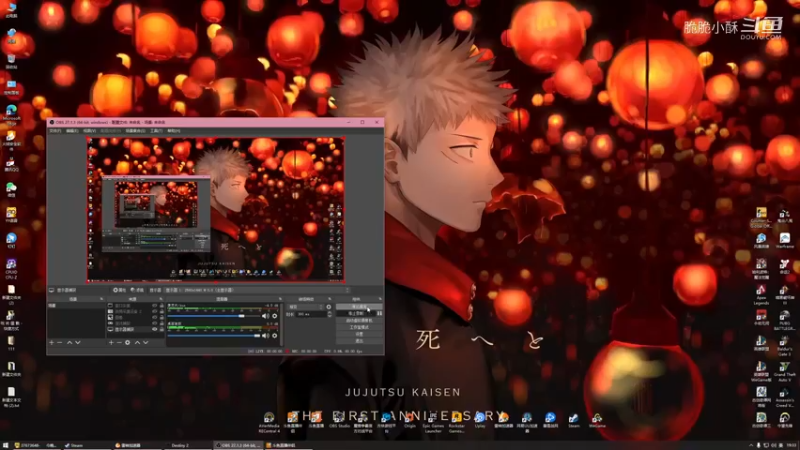Viewport: 800px width, 450px height.
Task: Select WeGame desktop shortcut icon
Action: (x=596, y=420)
